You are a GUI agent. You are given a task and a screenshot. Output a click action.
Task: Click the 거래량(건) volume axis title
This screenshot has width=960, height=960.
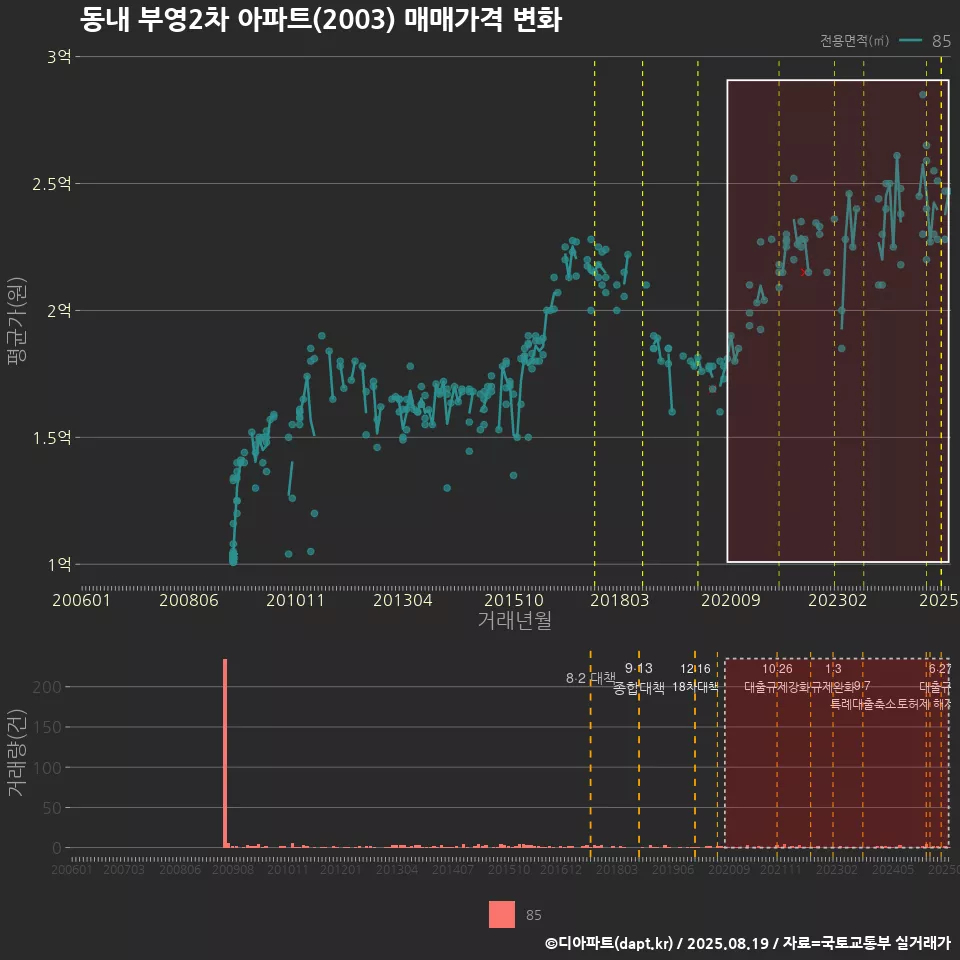tap(17, 752)
